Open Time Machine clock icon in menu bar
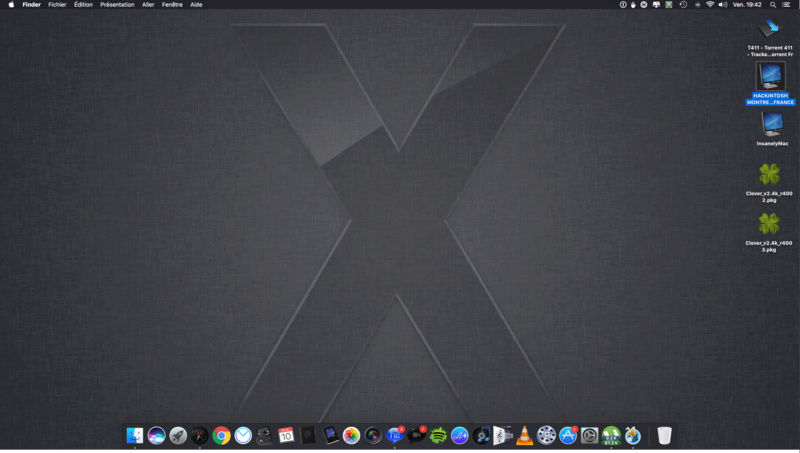 click(683, 5)
